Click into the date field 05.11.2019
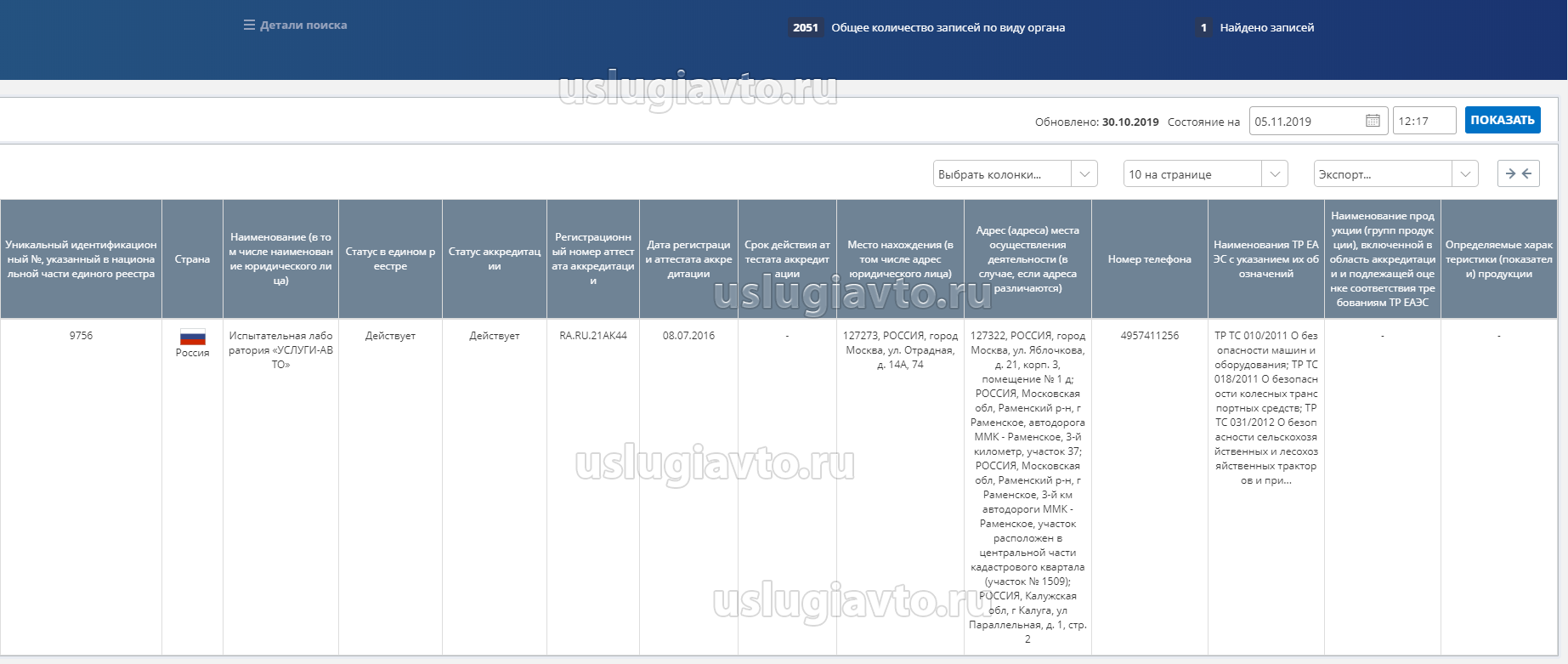Image resolution: width=1568 pixels, height=664 pixels. coord(1305,121)
